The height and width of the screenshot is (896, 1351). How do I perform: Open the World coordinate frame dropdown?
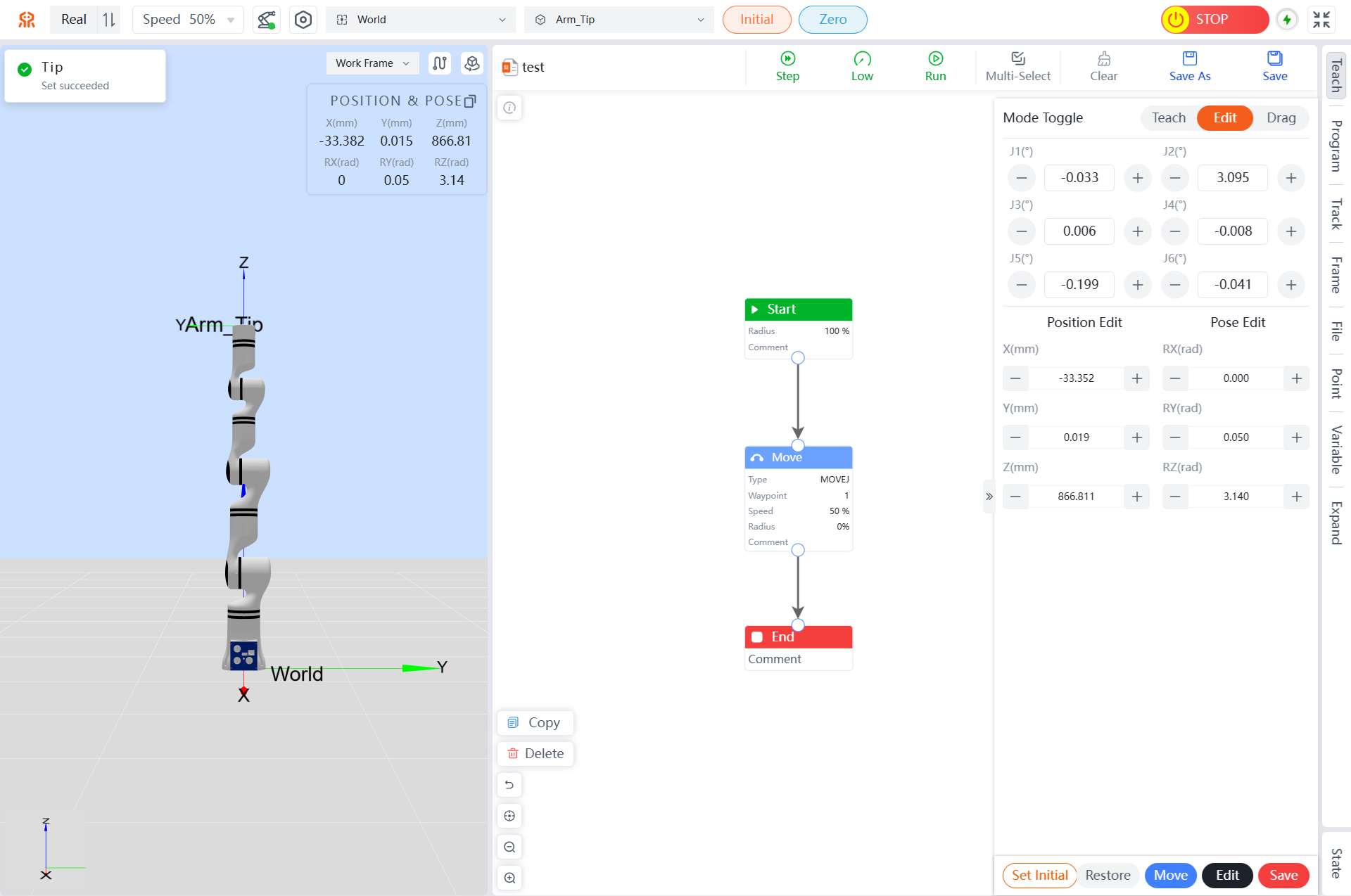point(421,20)
